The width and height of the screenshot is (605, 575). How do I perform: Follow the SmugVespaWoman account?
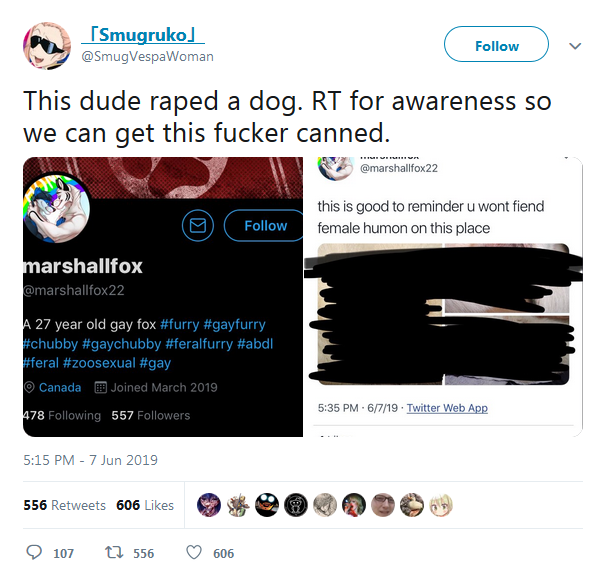coord(496,44)
